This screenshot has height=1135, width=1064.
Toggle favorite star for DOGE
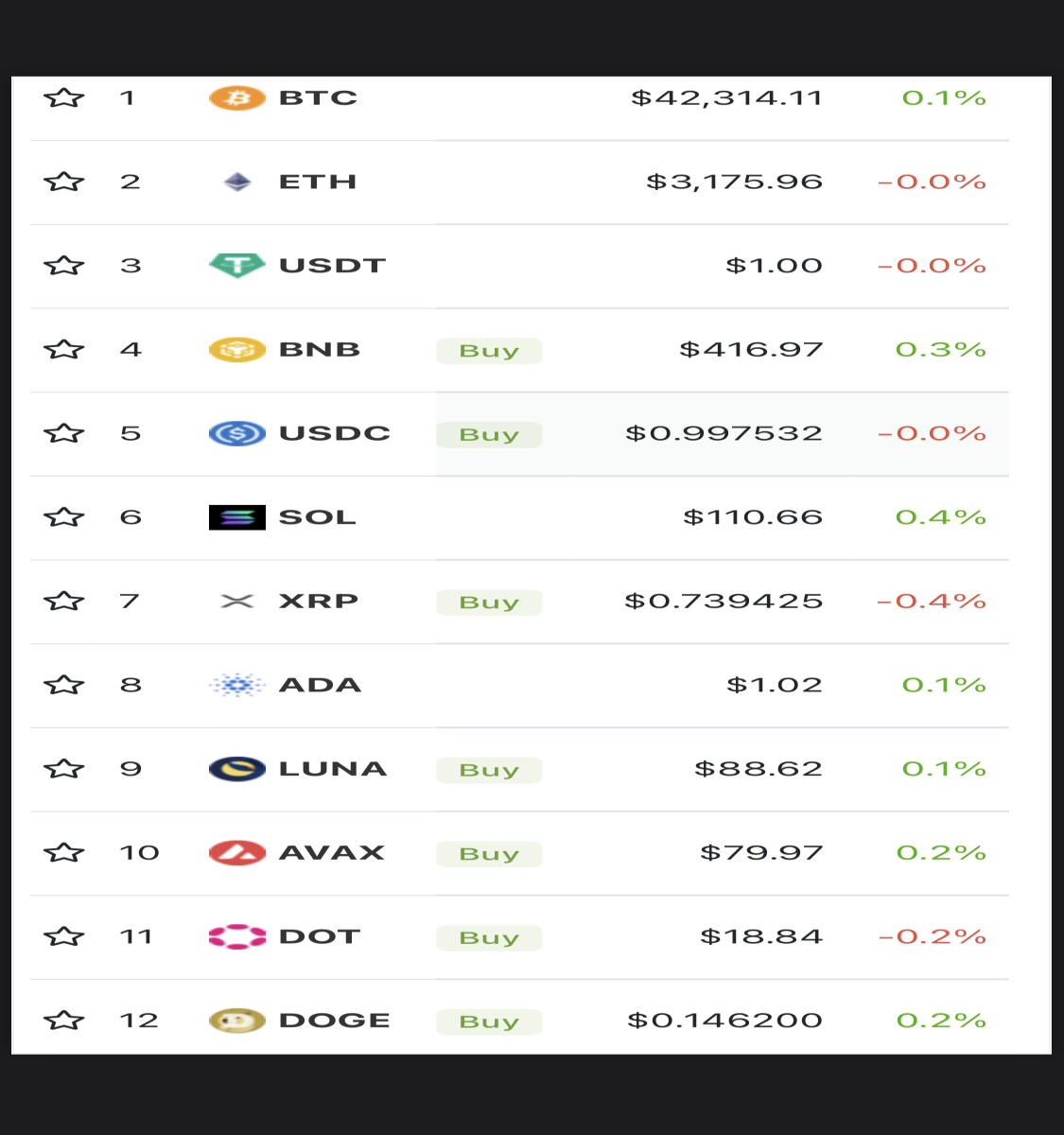tap(64, 1021)
